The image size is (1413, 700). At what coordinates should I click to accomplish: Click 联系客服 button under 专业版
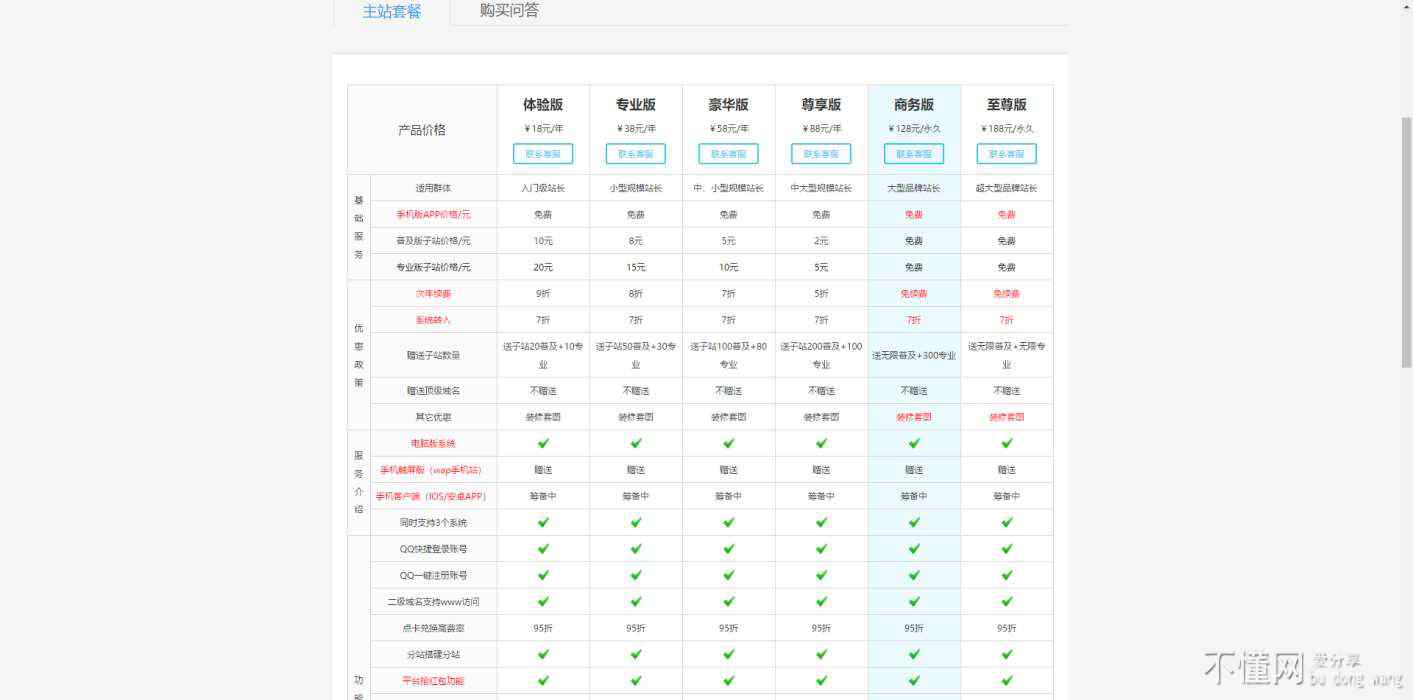pos(635,154)
